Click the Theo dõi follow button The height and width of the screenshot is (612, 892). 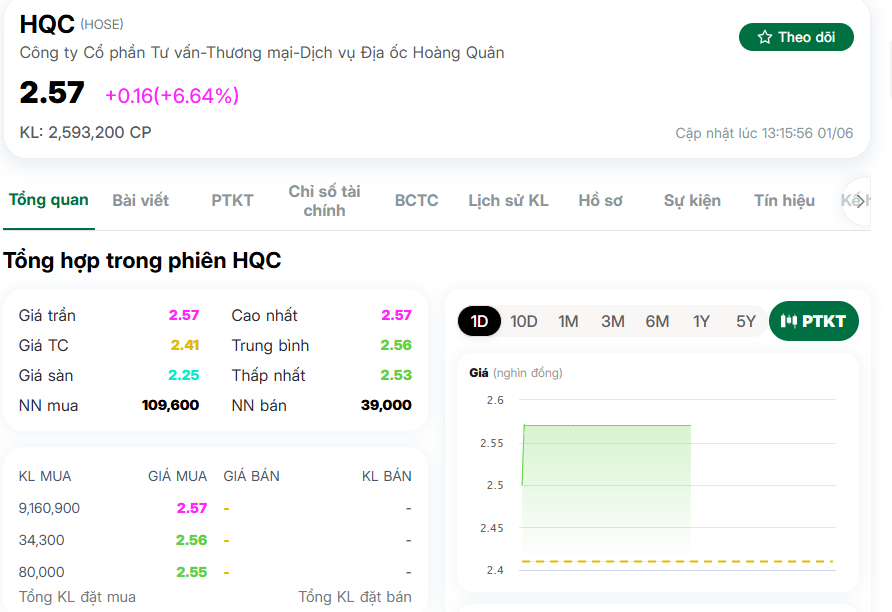coord(796,37)
